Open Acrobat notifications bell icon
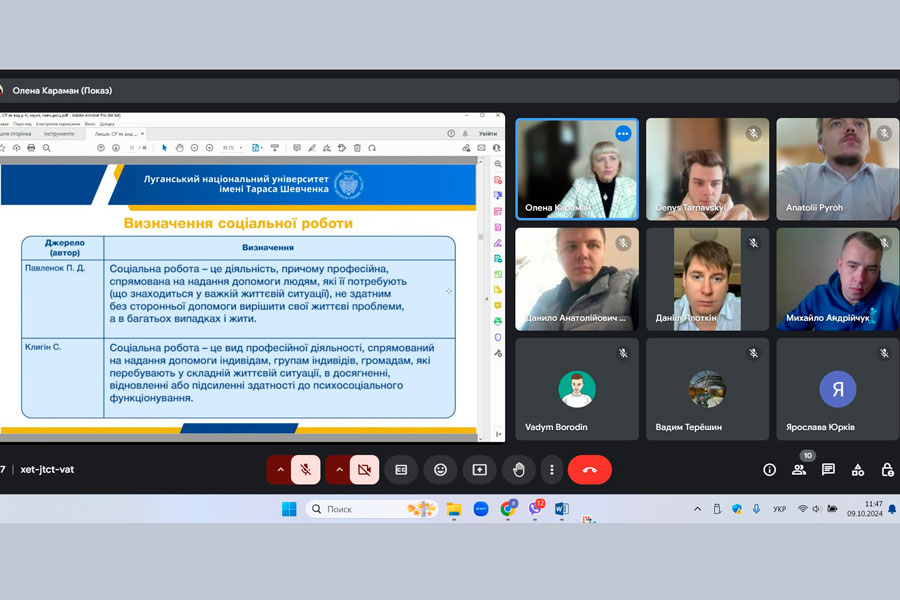Screen dimensions: 900x600 (x=465, y=133)
